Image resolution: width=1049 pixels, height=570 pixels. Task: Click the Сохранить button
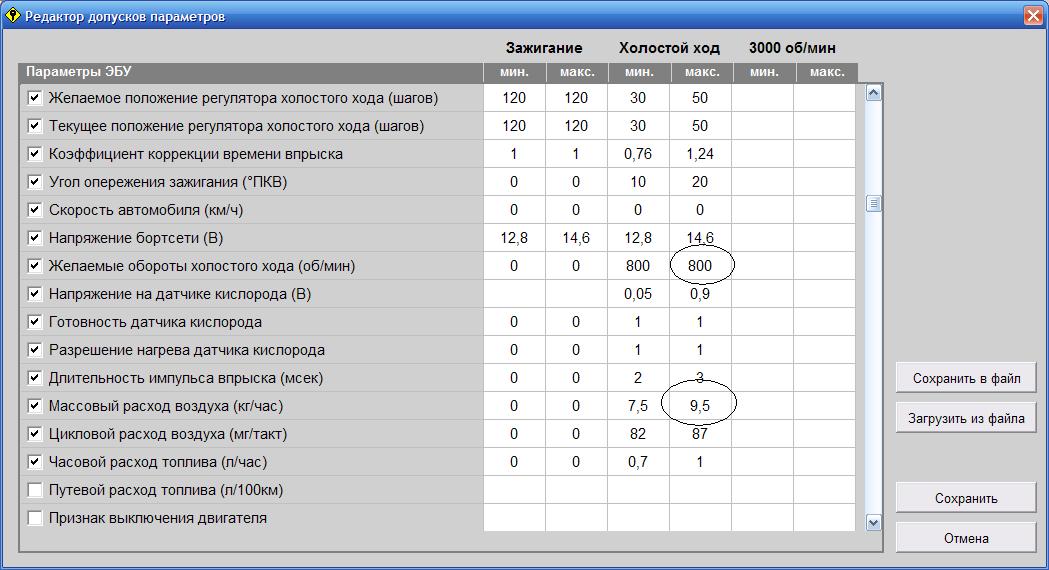pos(966,498)
